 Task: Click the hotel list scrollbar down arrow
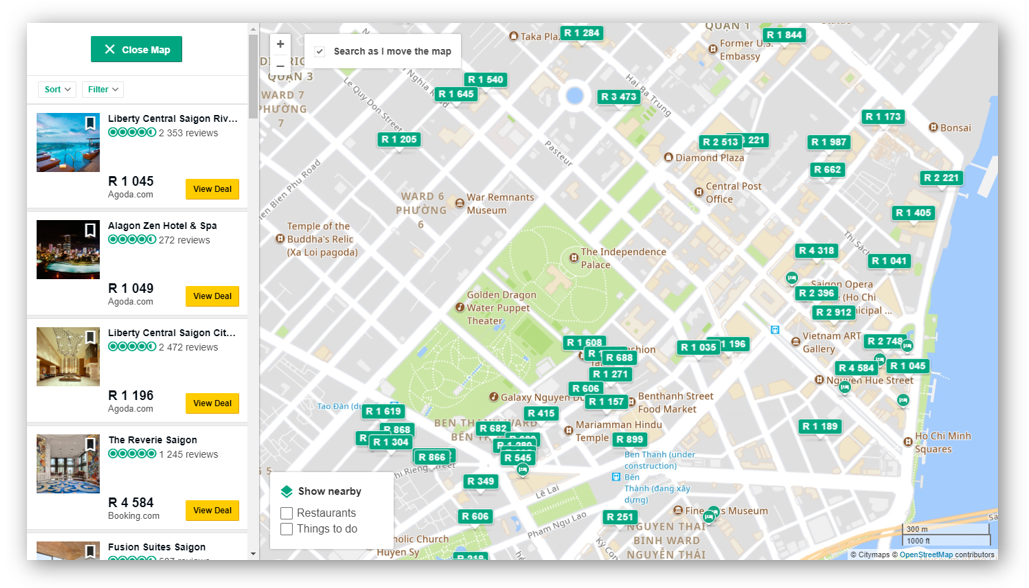253,554
